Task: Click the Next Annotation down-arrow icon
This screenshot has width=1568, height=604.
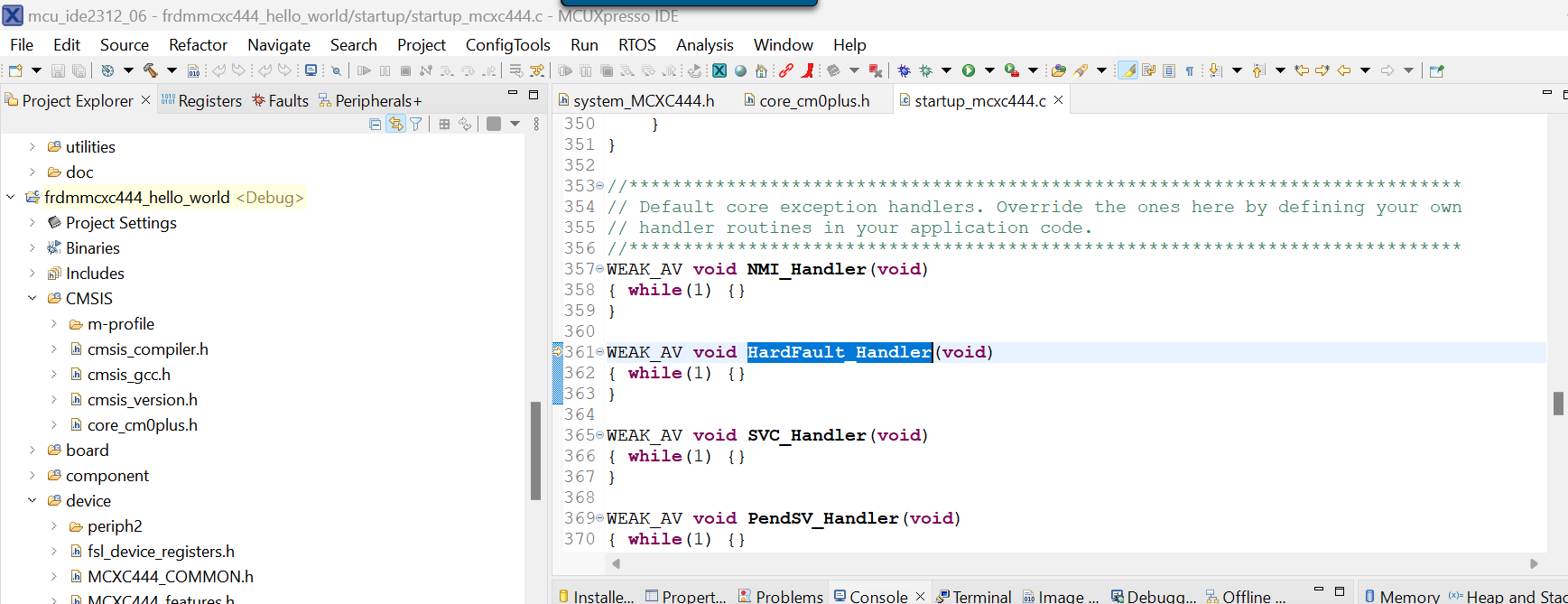Action: tap(1215, 70)
